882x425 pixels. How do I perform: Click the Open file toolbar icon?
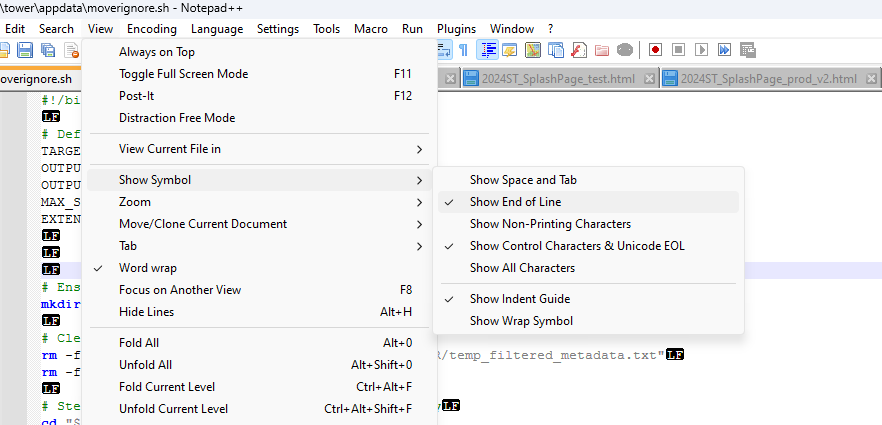(x=4, y=50)
